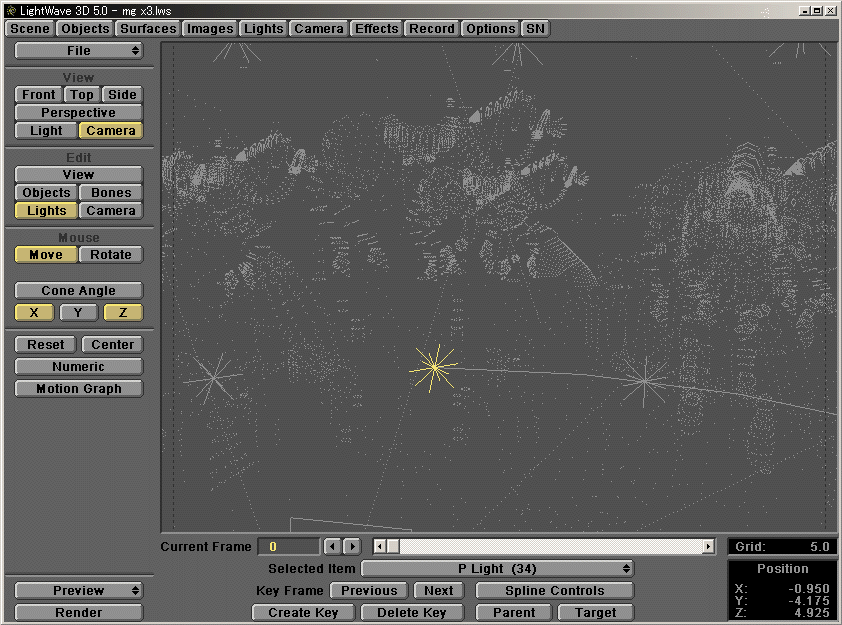Viewport: 842px width, 625px height.
Task: Open the Preview dropdown menu
Action: pos(78,590)
